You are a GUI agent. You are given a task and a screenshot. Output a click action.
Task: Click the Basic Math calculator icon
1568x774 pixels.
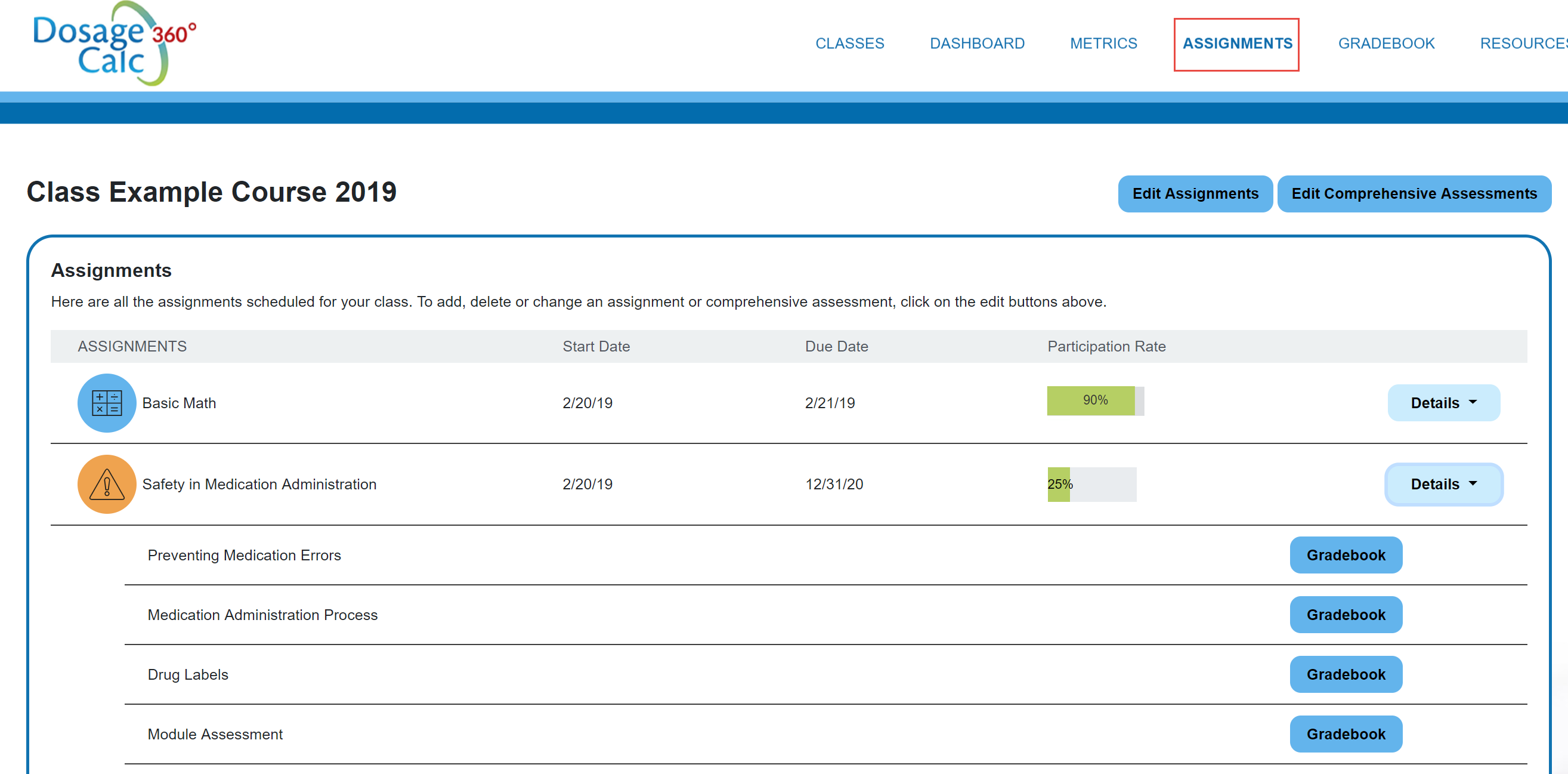point(107,403)
